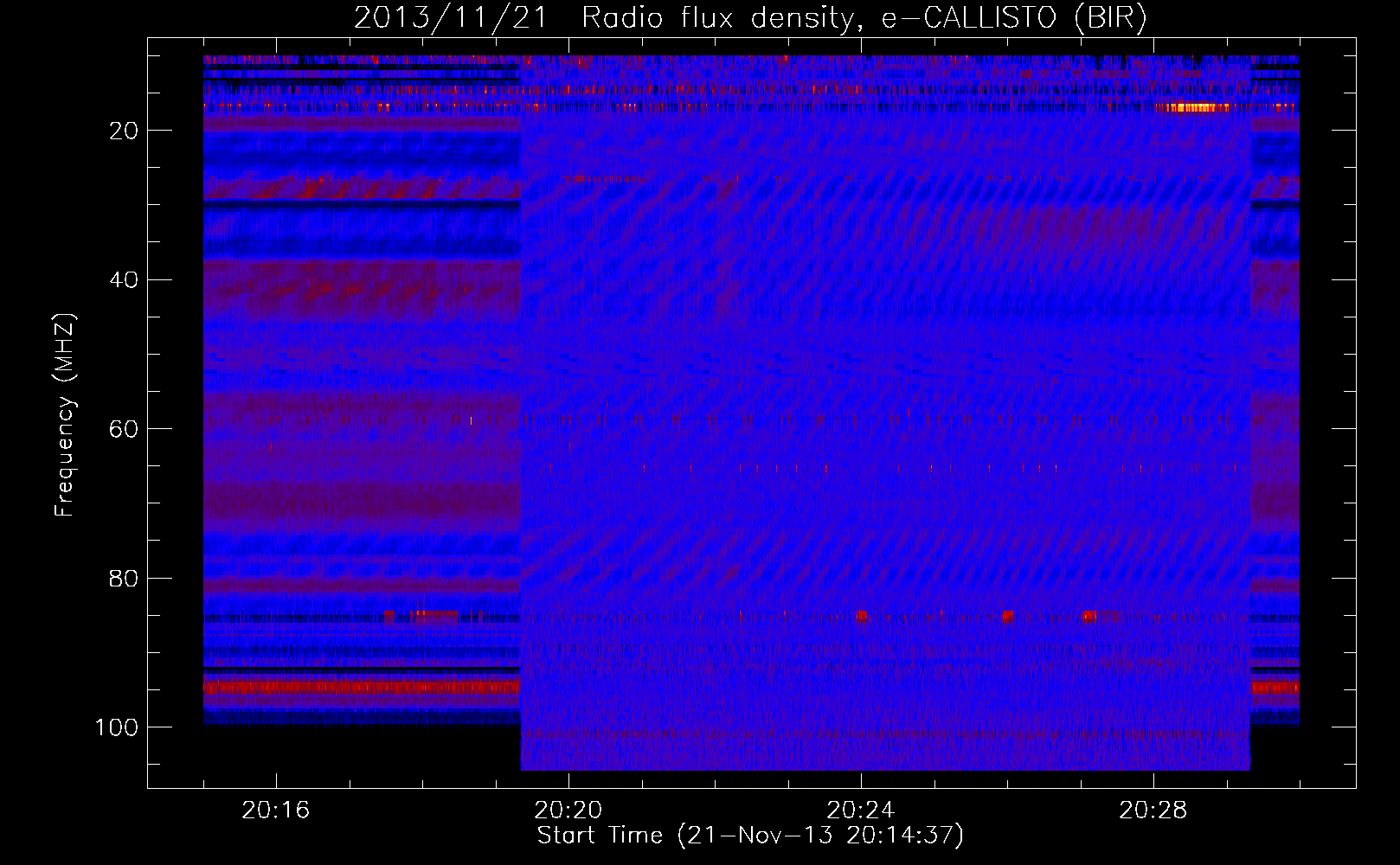Click the time tick label '20:20'

coord(568,811)
